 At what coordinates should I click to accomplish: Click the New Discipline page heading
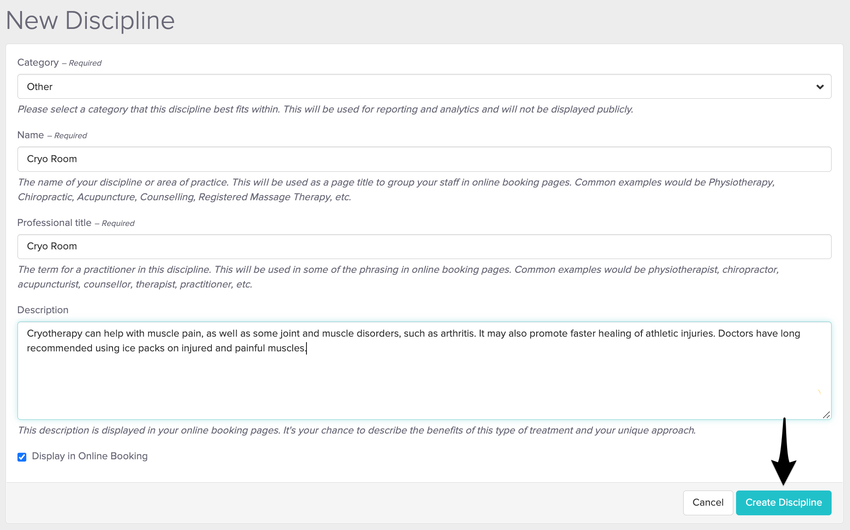pos(90,20)
